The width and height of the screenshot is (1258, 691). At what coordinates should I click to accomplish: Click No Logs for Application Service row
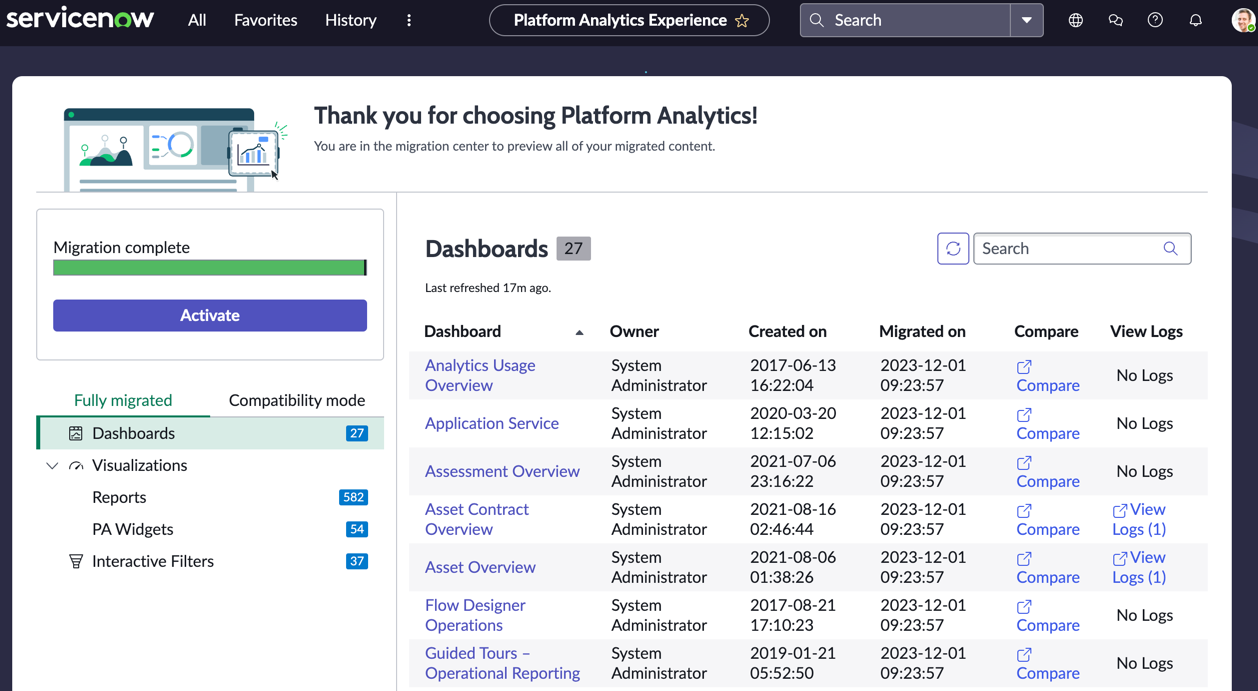click(1144, 423)
